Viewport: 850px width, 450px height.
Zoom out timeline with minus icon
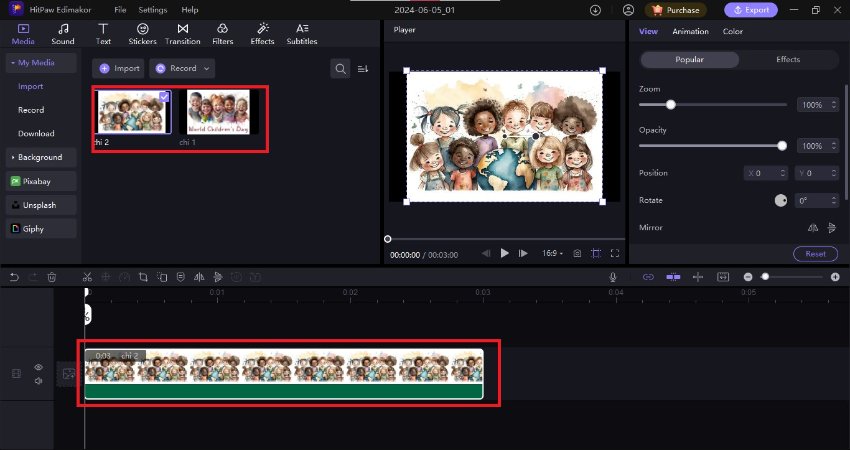point(748,277)
